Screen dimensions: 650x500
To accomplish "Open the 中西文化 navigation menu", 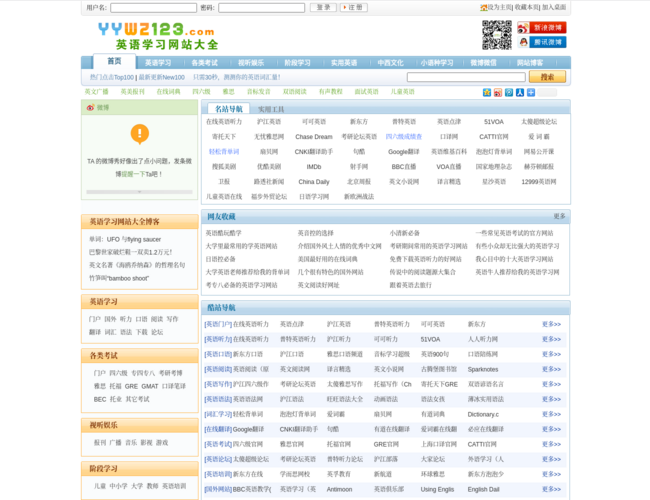I will point(390,63).
